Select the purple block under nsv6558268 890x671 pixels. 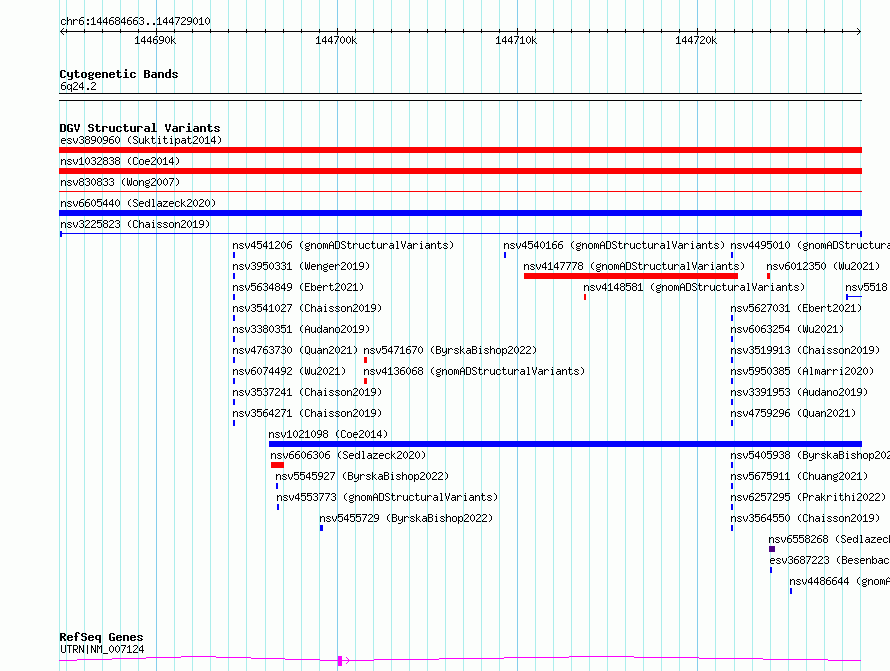(772, 549)
